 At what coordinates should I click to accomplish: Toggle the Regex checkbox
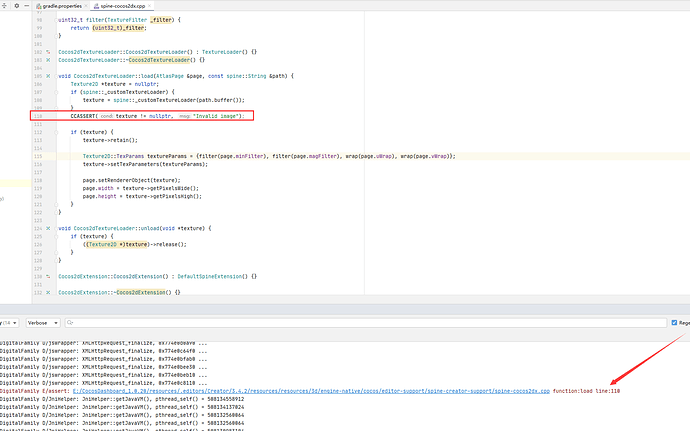[675, 323]
